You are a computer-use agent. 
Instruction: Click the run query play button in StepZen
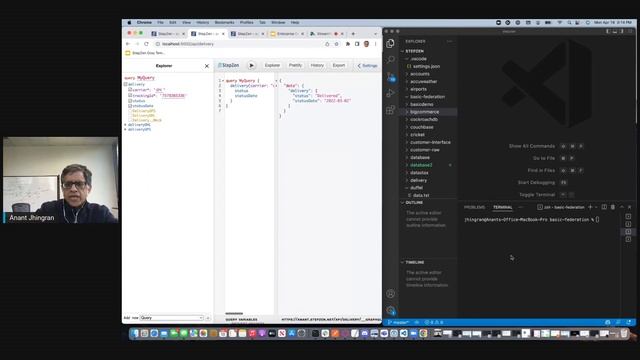click(x=251, y=65)
